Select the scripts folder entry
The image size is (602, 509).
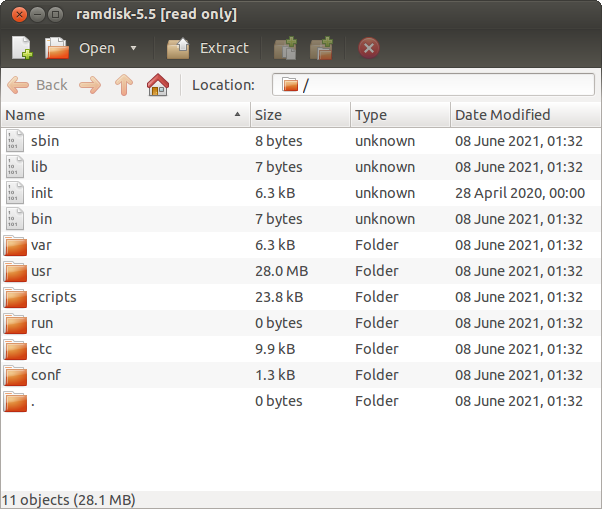[x=53, y=297]
